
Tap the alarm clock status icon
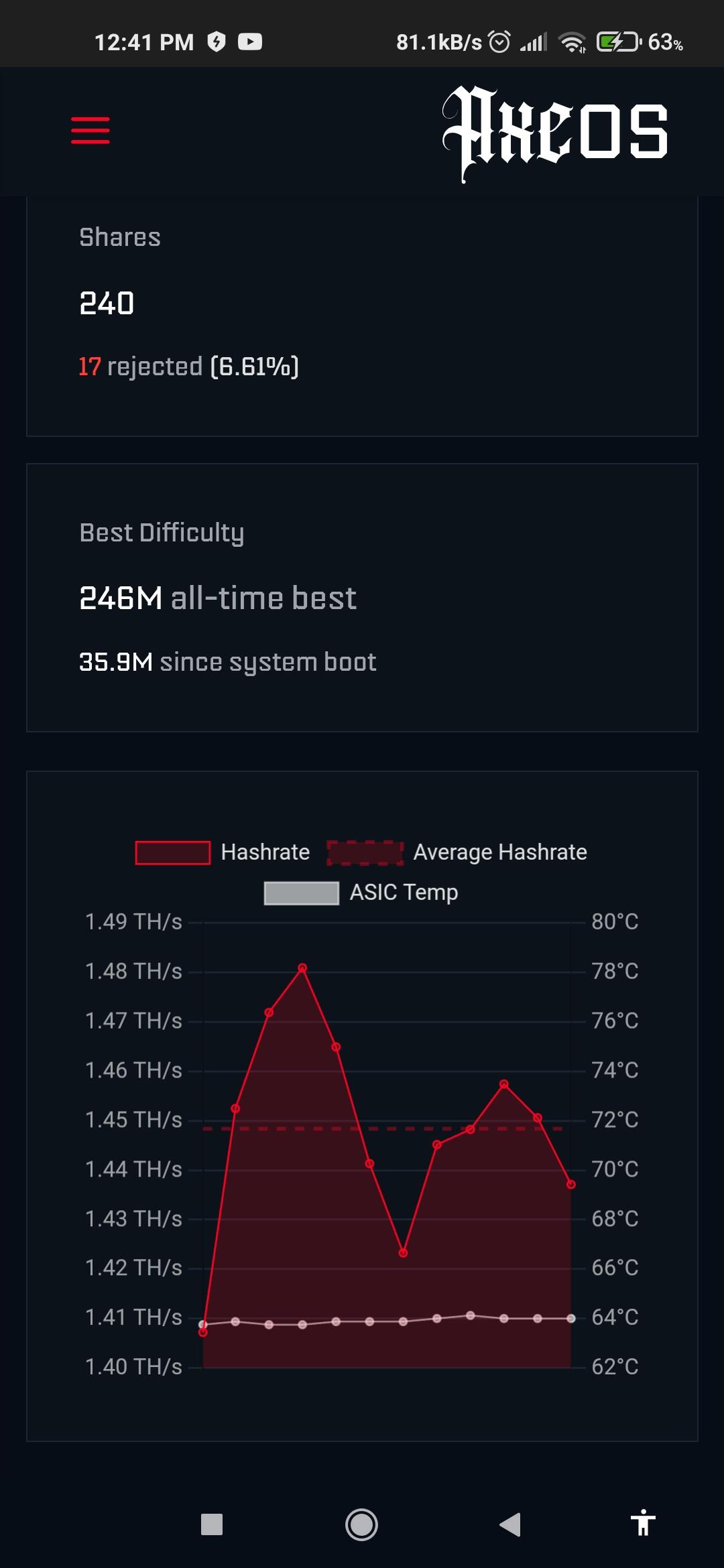499,42
